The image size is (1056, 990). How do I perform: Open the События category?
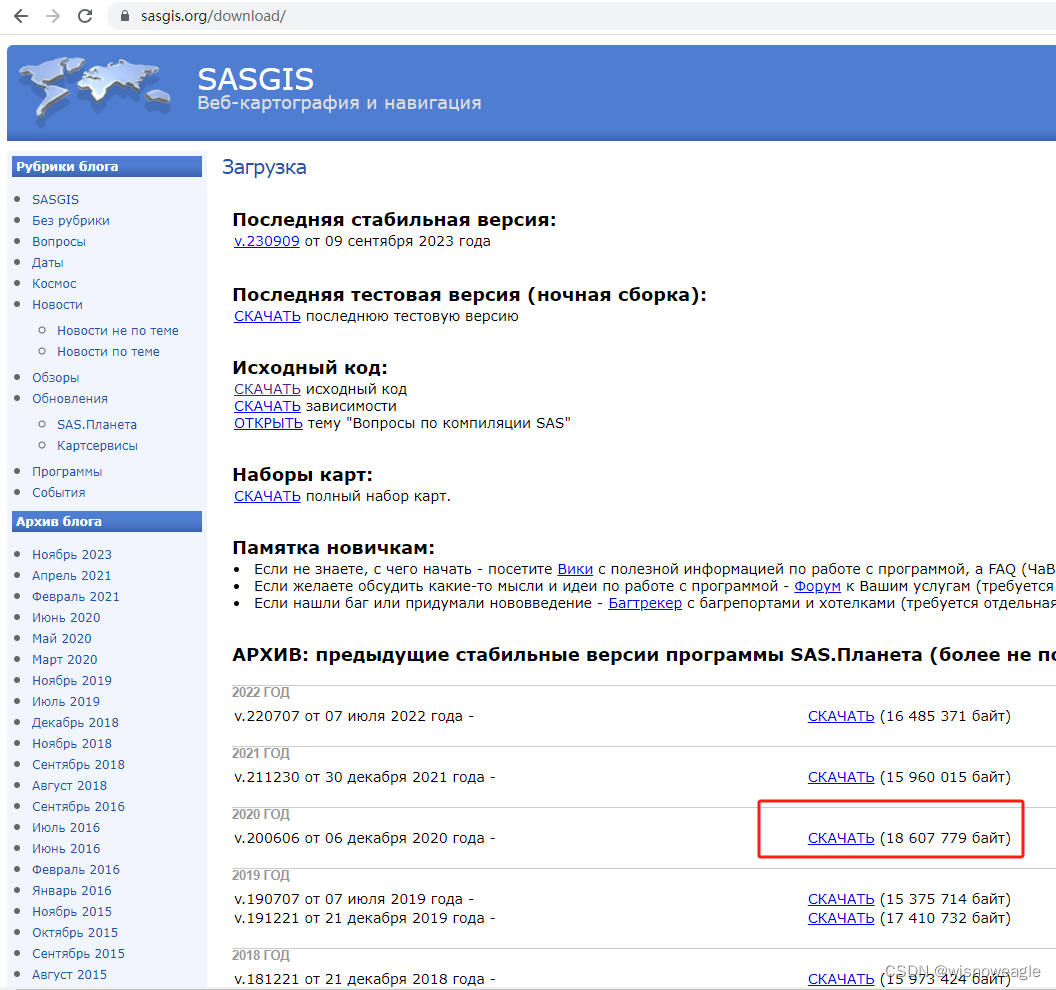pyautogui.click(x=59, y=492)
